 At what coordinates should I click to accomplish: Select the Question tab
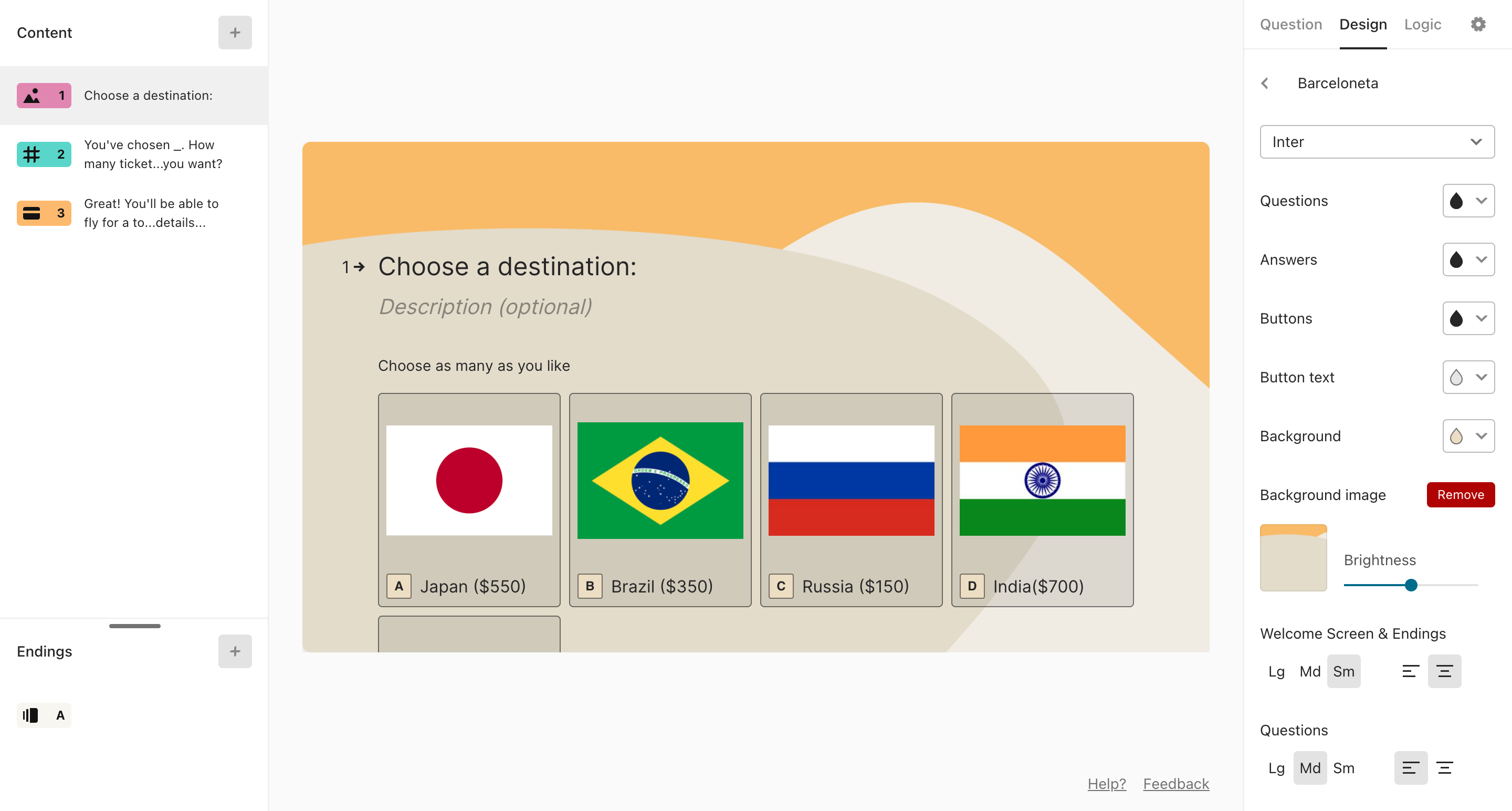coord(1291,25)
